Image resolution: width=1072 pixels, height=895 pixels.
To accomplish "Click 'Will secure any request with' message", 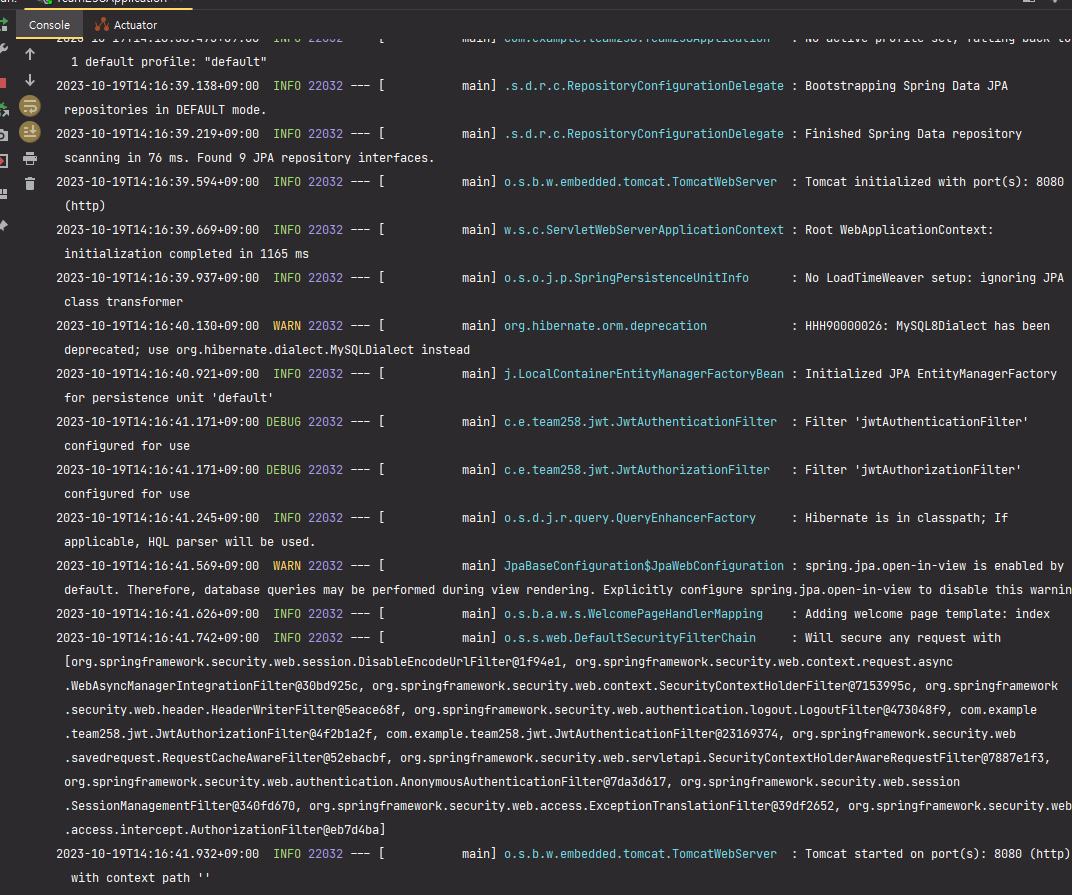I will (x=902, y=638).
